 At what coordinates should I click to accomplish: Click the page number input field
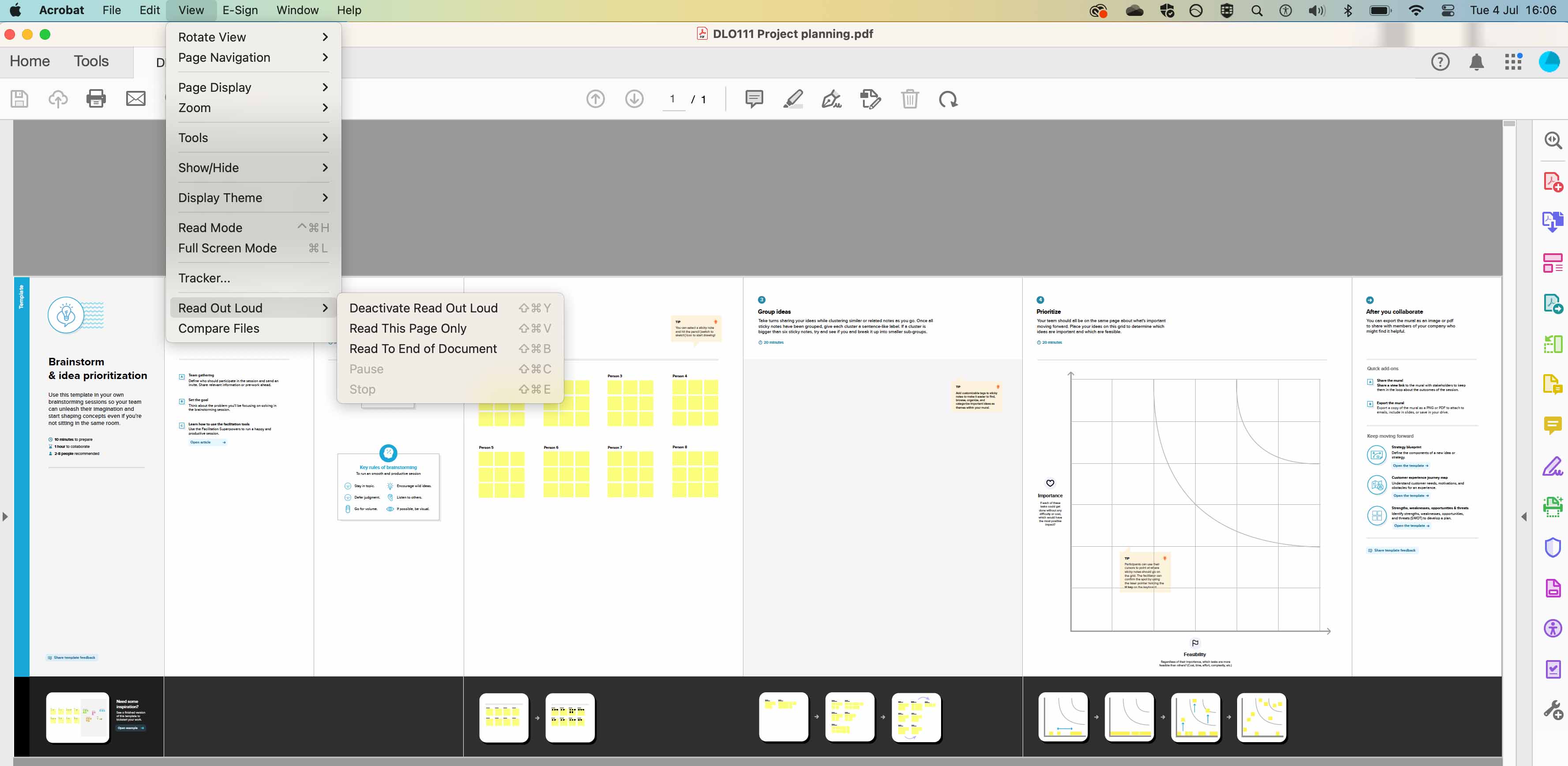pos(673,99)
